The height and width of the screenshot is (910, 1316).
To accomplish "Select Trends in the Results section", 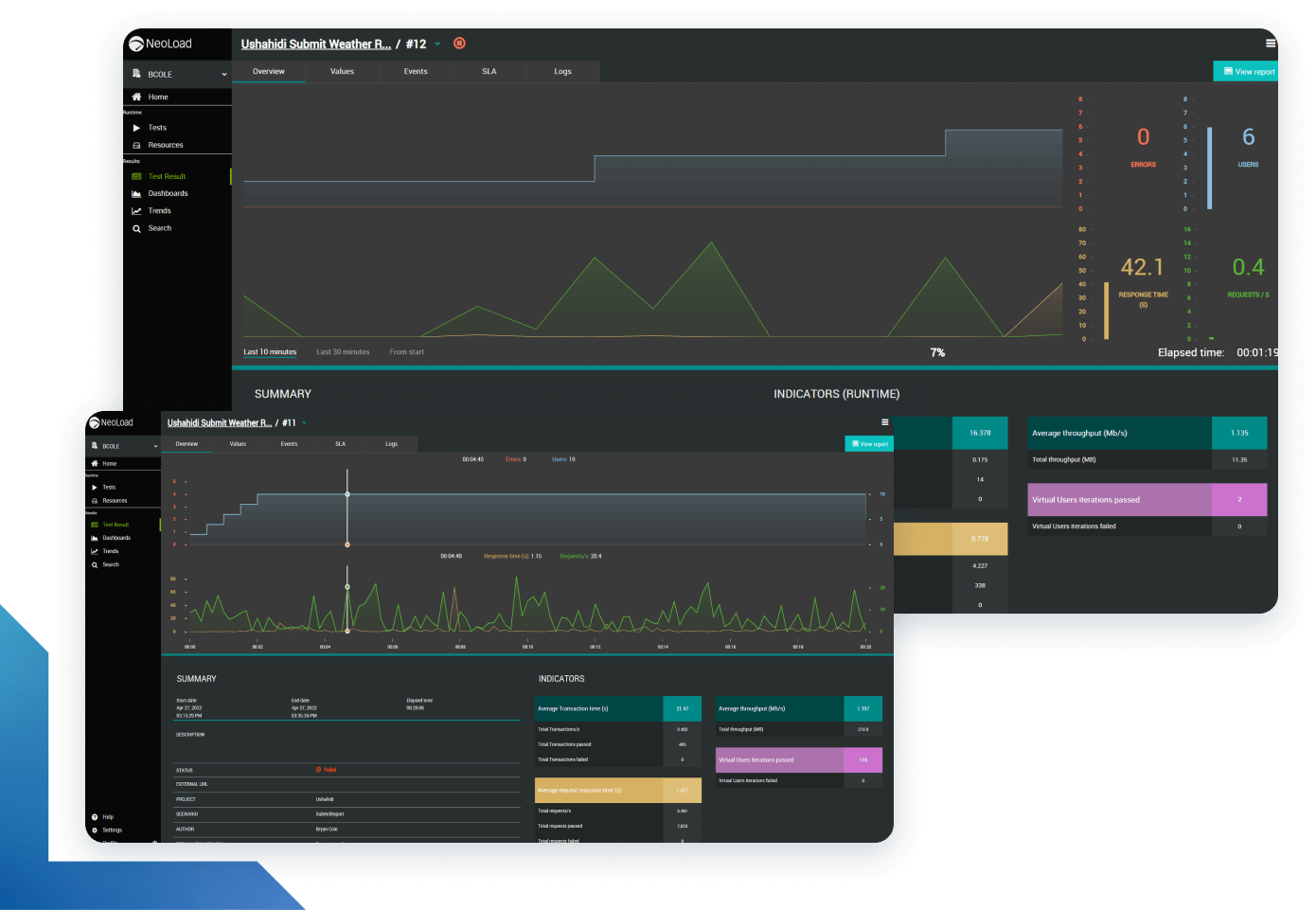I will (x=159, y=210).
